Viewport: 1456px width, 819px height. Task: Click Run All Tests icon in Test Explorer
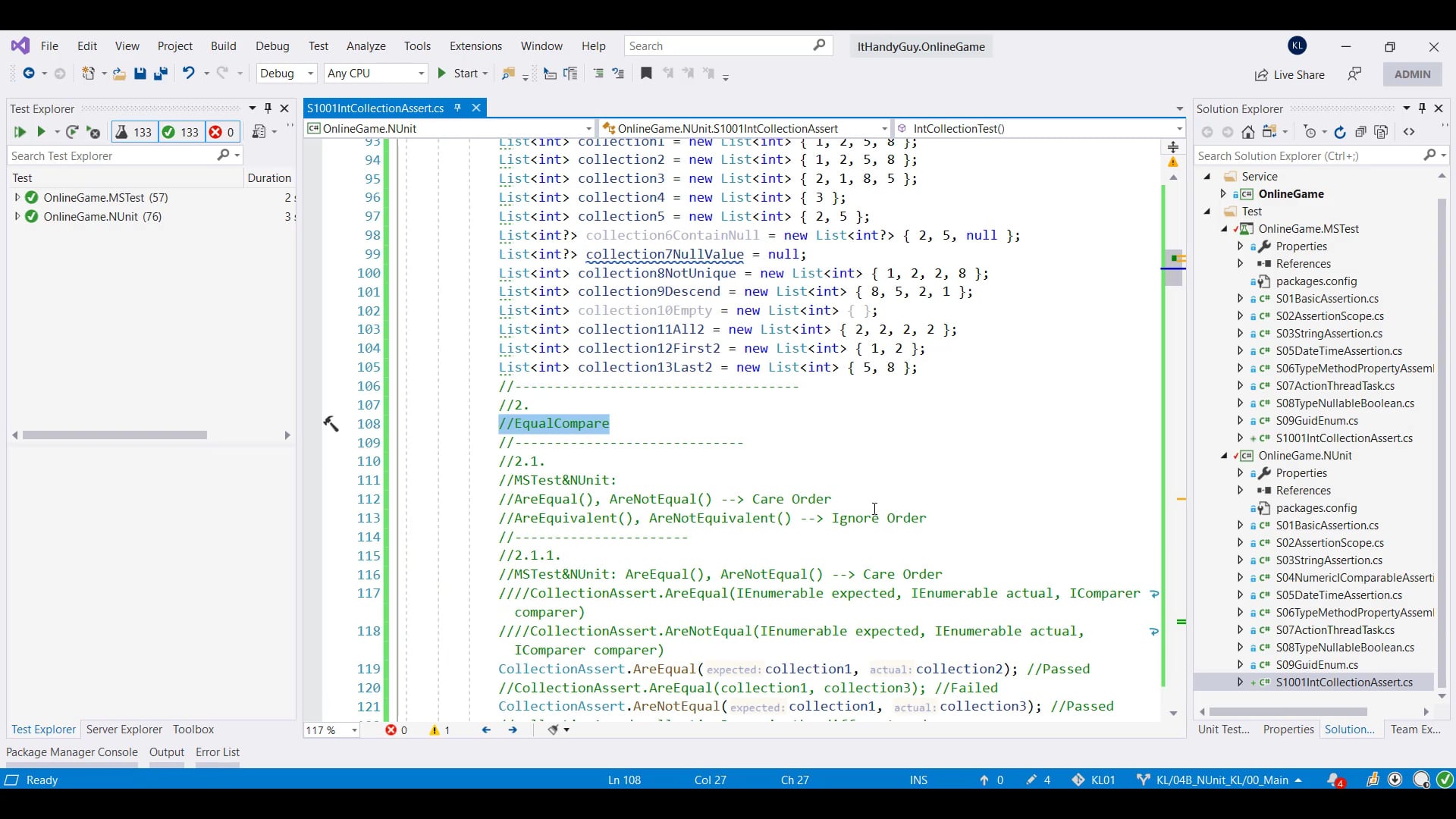[20, 132]
